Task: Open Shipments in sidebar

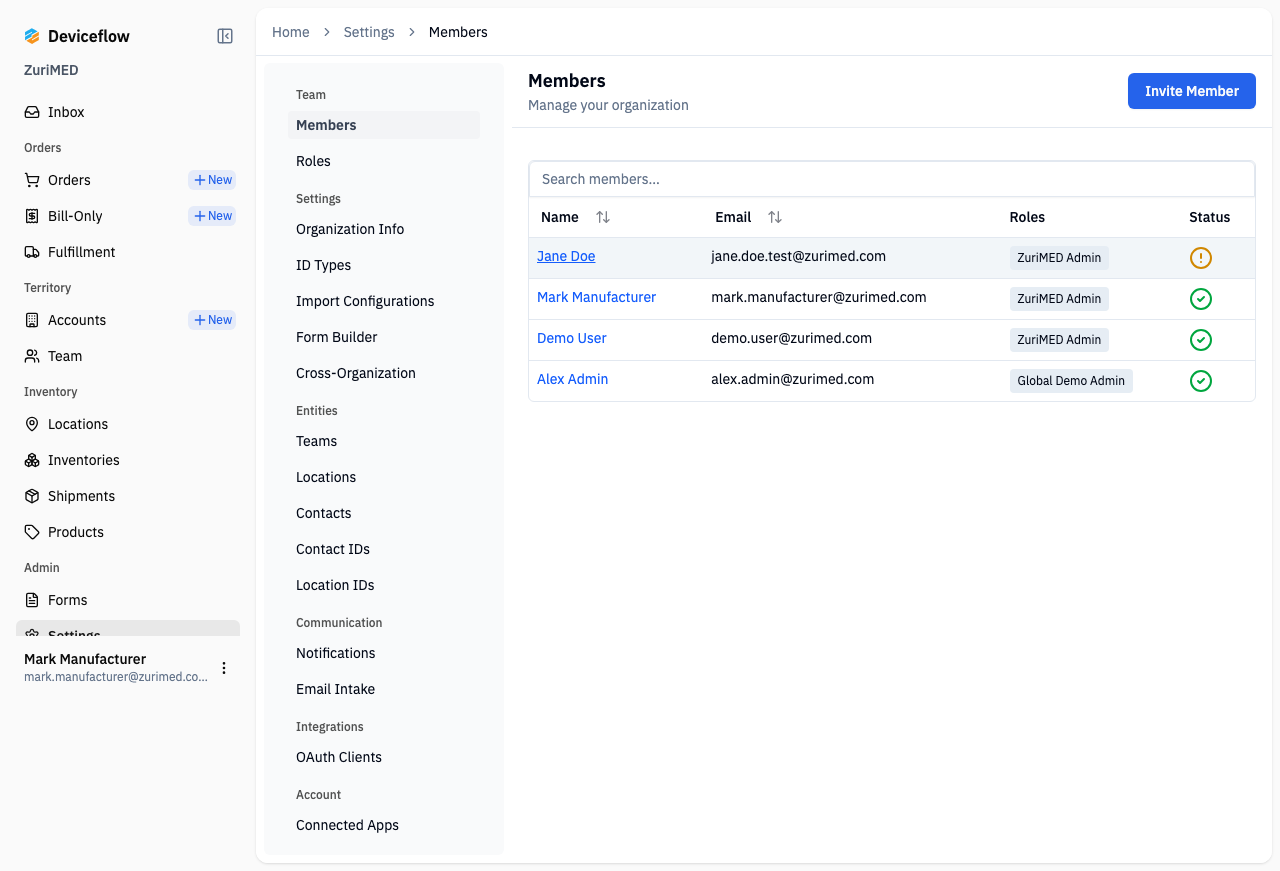Action: point(128,496)
